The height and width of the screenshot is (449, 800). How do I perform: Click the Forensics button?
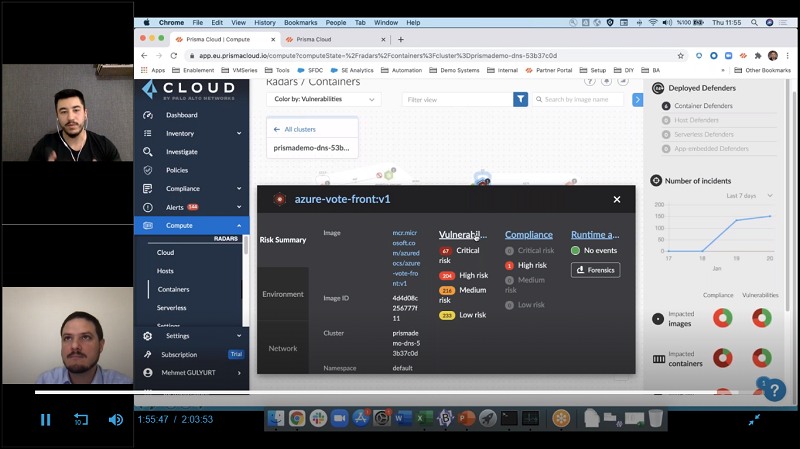pos(595,270)
